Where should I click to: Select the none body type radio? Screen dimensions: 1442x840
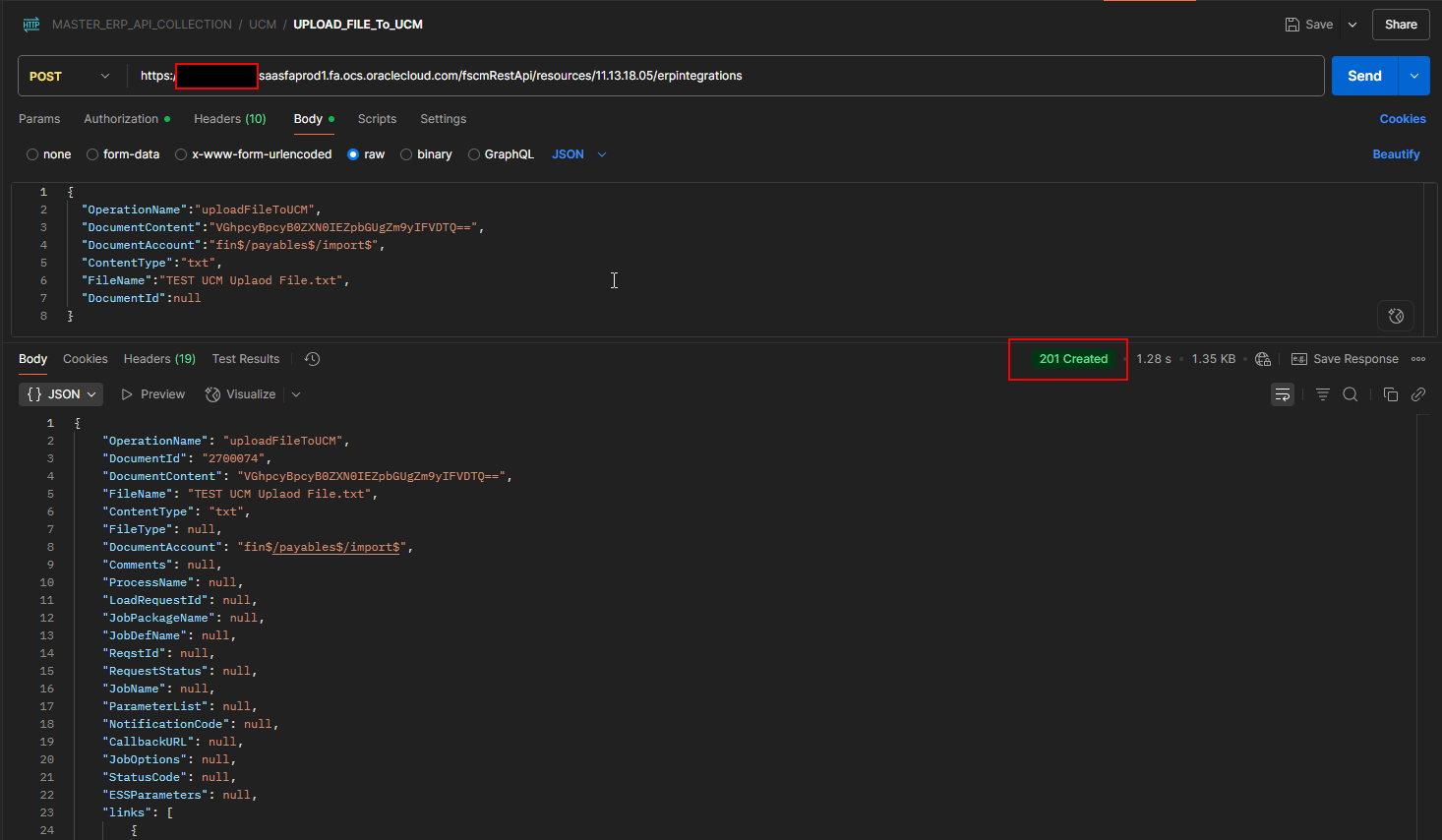[x=32, y=154]
